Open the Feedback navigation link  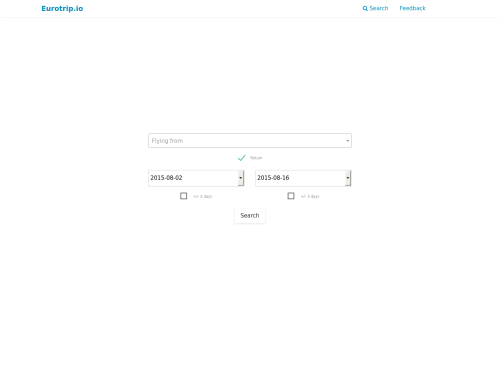point(412,8)
